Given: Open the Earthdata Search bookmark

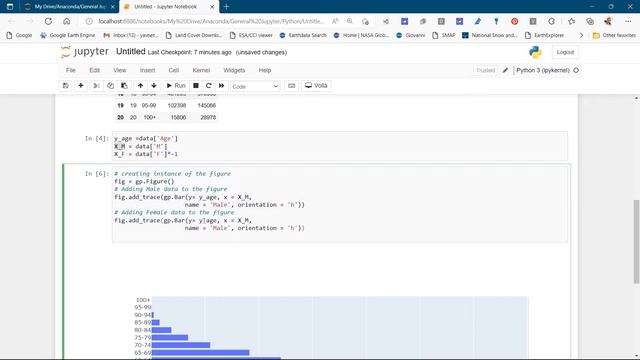Looking at the screenshot, I should pos(303,36).
